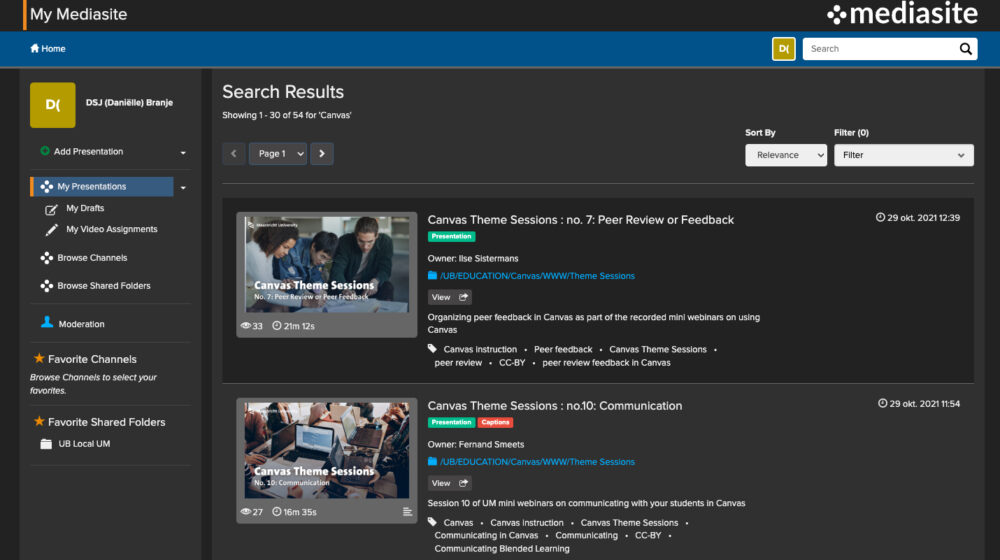Click the 'CC-BY' tag on Peer Review result
Screen dimensions: 1000x560
(x=512, y=362)
